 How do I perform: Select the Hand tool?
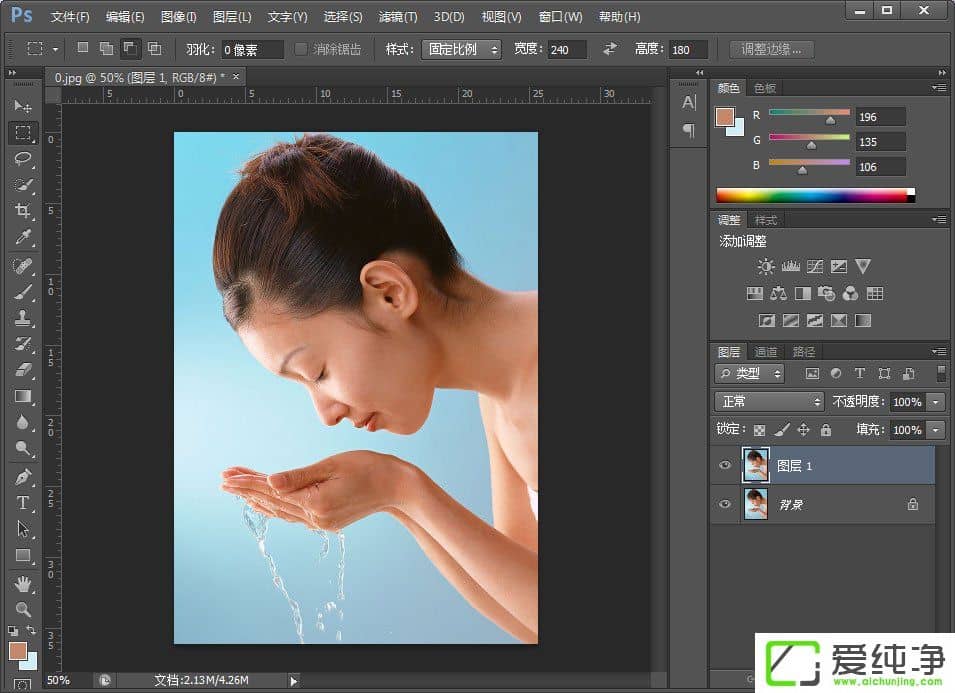(x=23, y=585)
